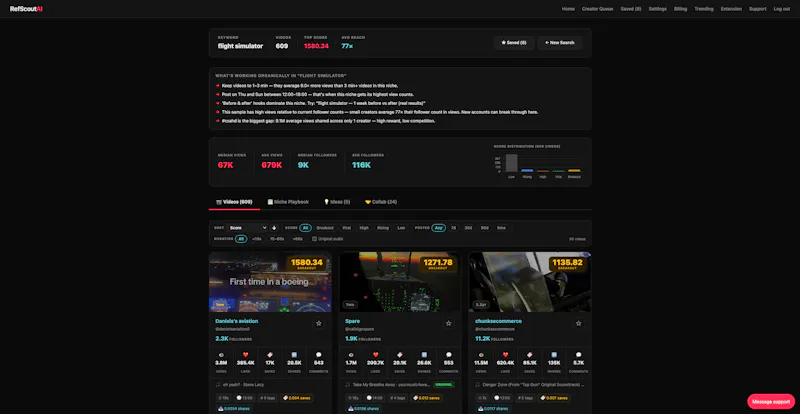The image size is (800, 414).
Task: Click the comments bubble icon above 553
Action: (448, 355)
